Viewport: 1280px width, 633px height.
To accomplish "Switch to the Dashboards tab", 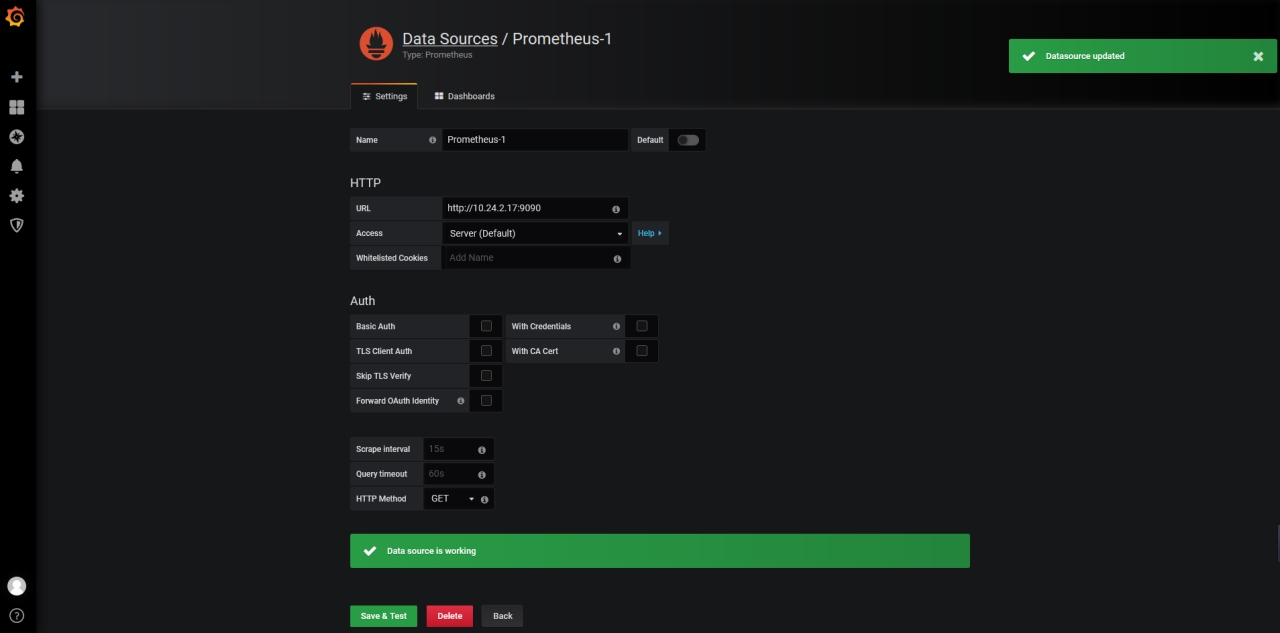I will [464, 96].
